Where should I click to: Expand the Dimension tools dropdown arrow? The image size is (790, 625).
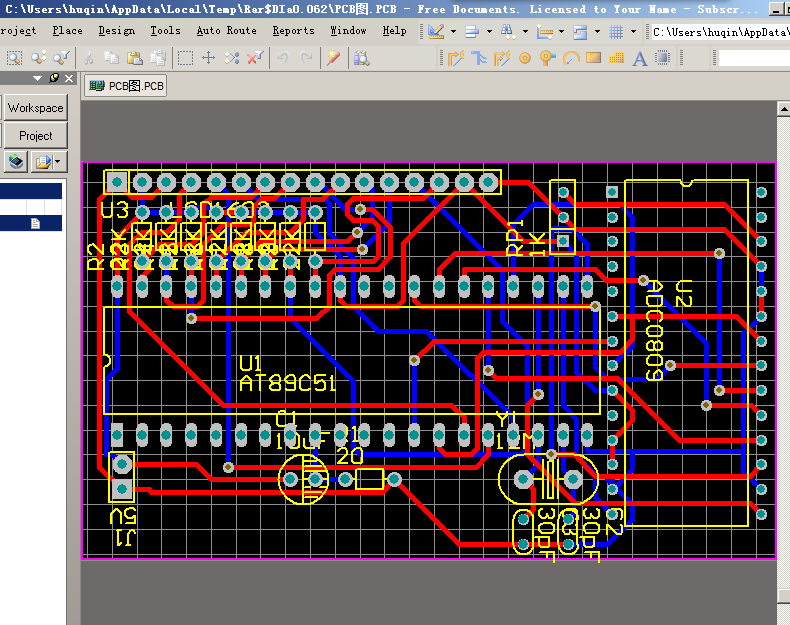pos(561,32)
